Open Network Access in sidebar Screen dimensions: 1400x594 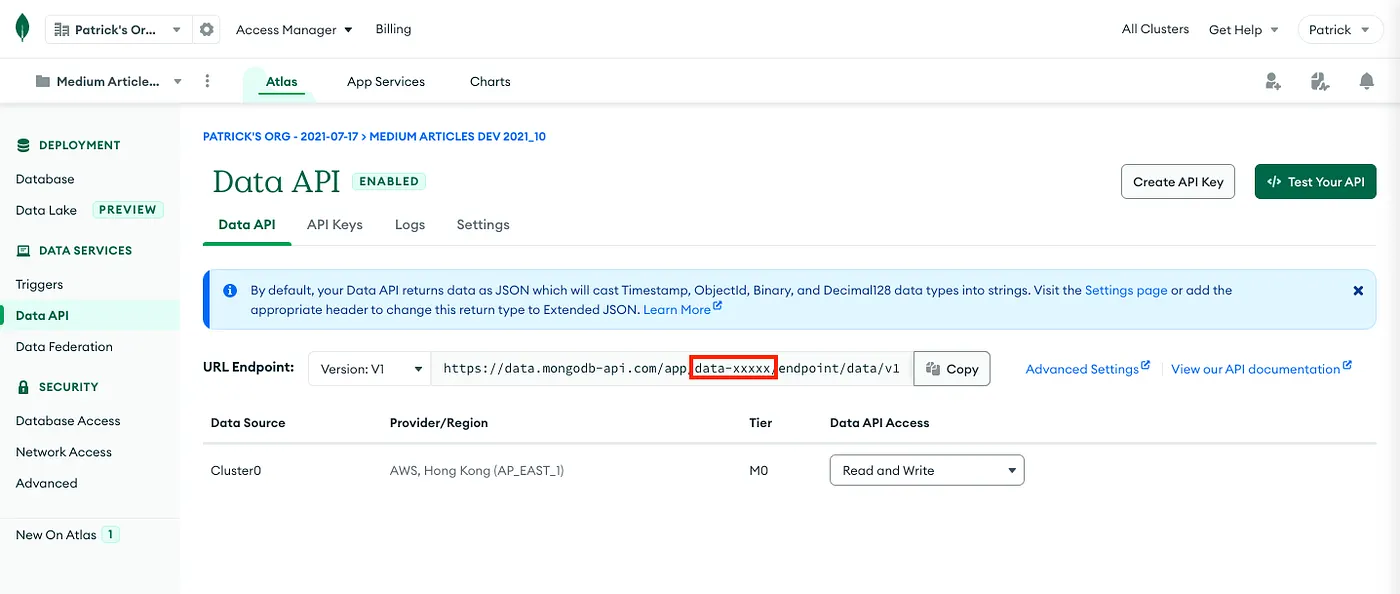pyautogui.click(x=64, y=452)
